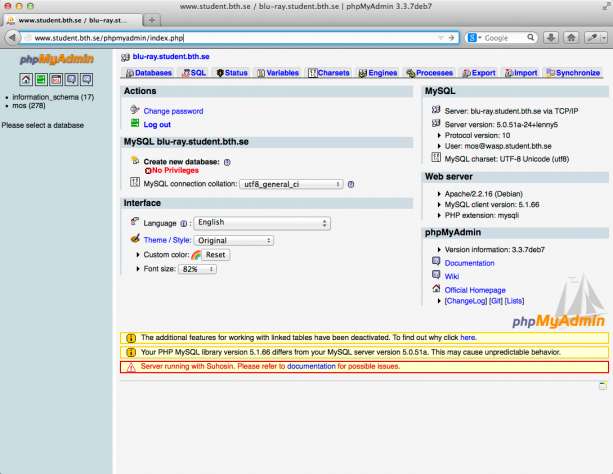Open documentation link in Suhosin warning
This screenshot has height=474, width=613.
click(x=311, y=366)
